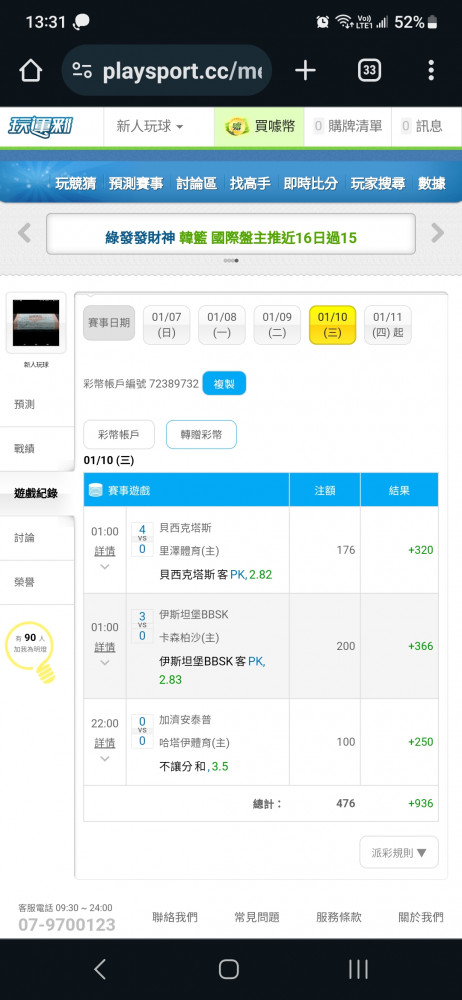
Task: Advance the banner with the right arrow
Action: 438,233
